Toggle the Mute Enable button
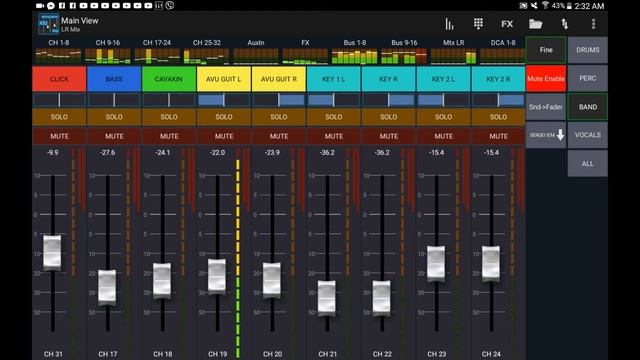Image resolution: width=640 pixels, height=360 pixels. point(546,79)
